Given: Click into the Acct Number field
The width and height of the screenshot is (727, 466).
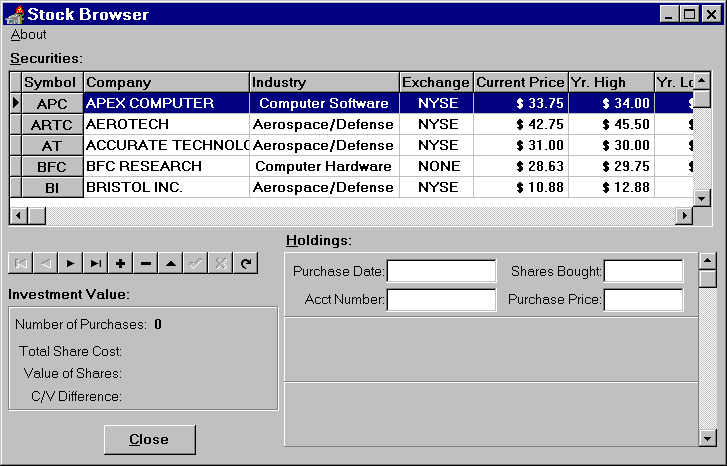Looking at the screenshot, I should [x=441, y=299].
